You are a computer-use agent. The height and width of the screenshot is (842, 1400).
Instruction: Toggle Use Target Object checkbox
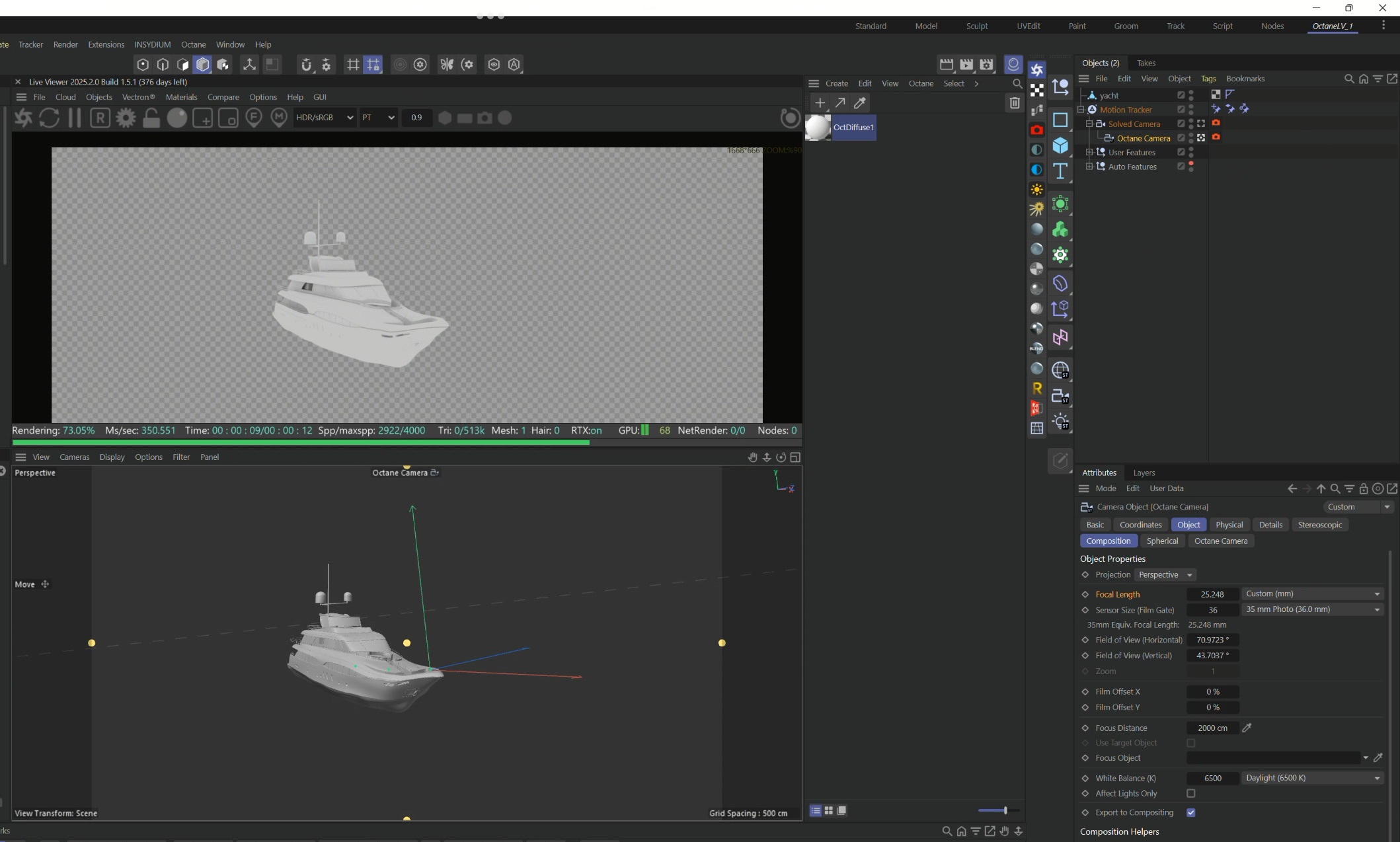click(1190, 743)
